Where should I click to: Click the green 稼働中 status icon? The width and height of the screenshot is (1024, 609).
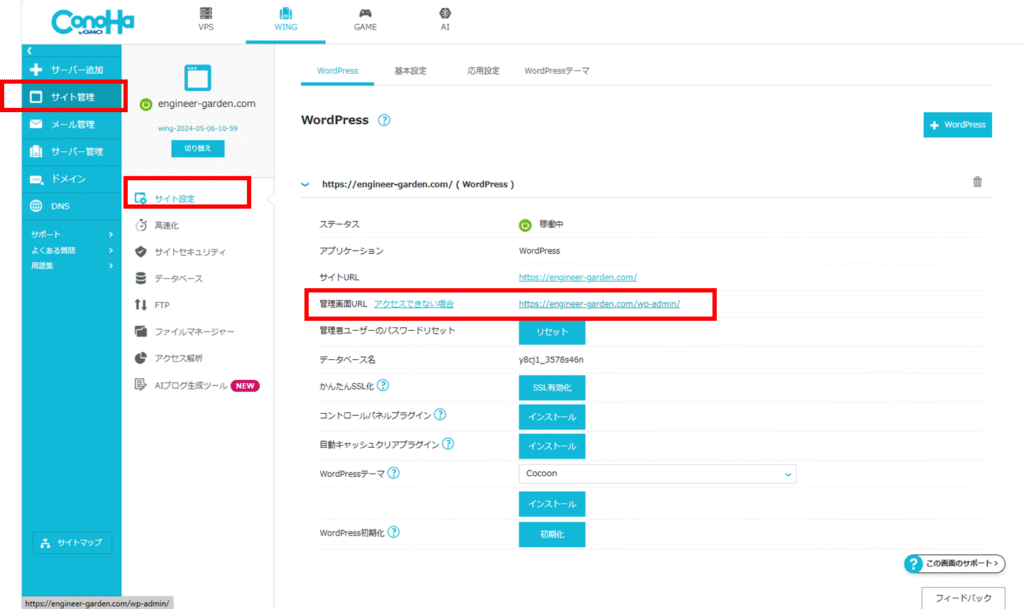click(525, 225)
